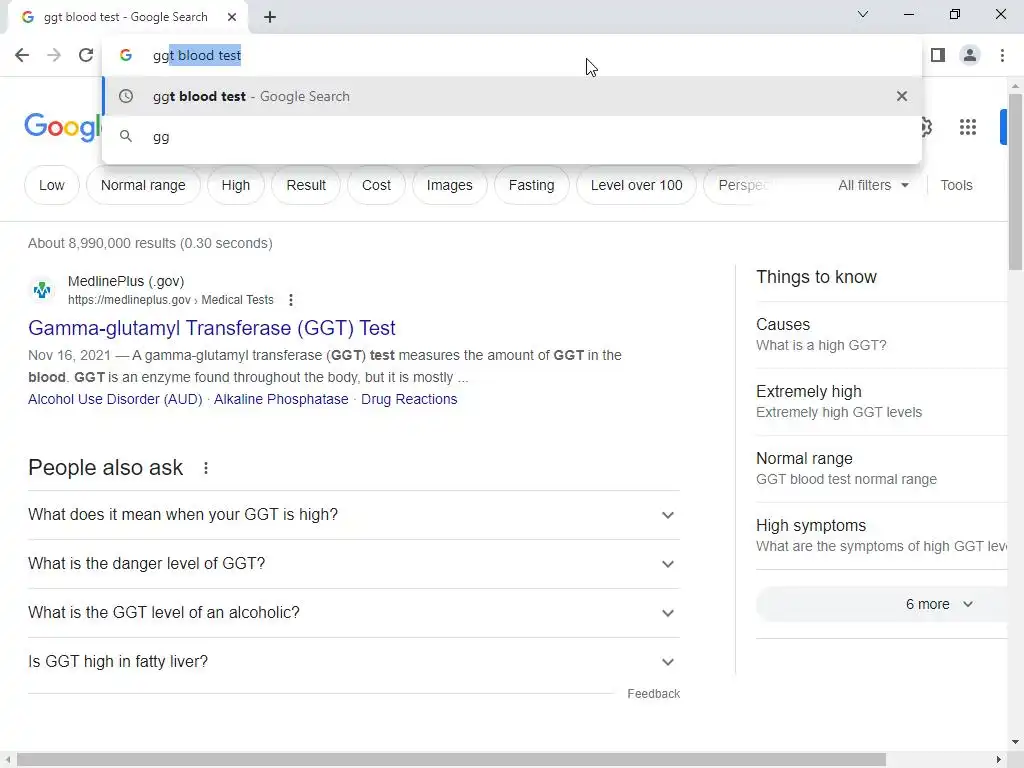This screenshot has height=768, width=1024.
Task: Expand 'What does it mean when your GGT is high?'
Action: click(x=354, y=515)
